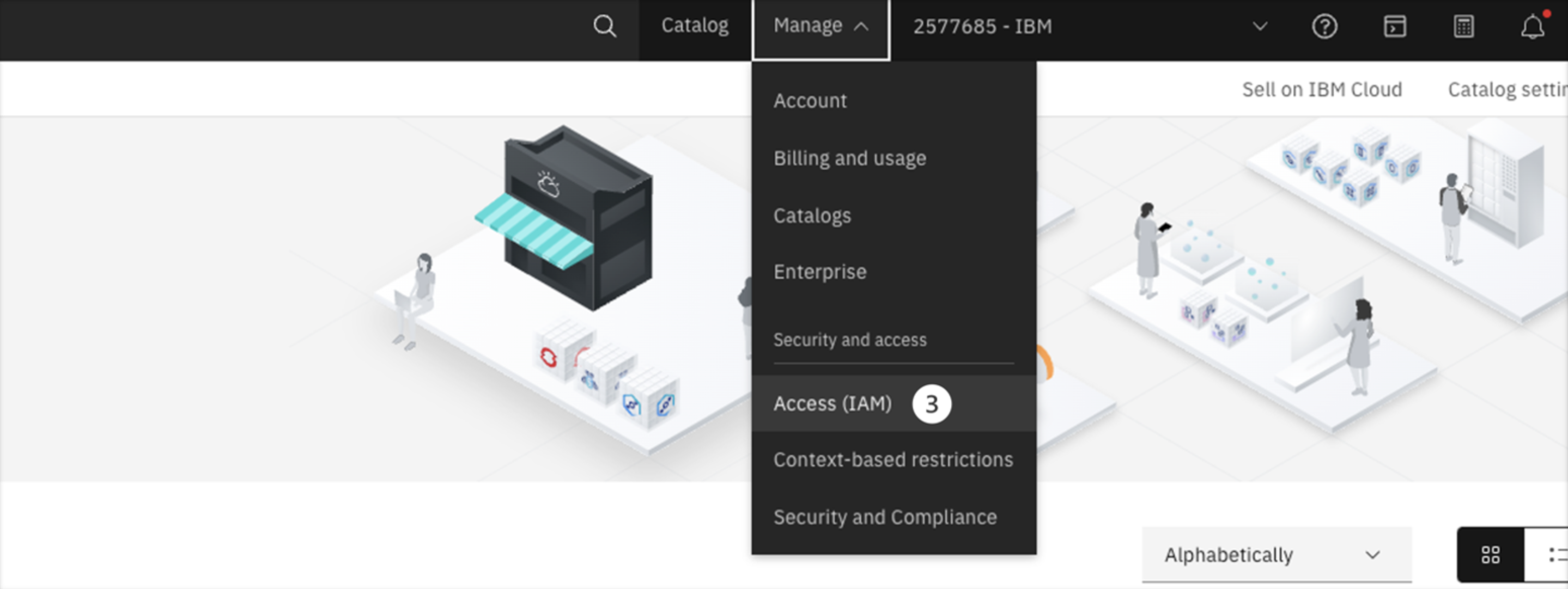Open the cost estimator calculator icon
The image size is (1568, 589).
pos(1463,26)
